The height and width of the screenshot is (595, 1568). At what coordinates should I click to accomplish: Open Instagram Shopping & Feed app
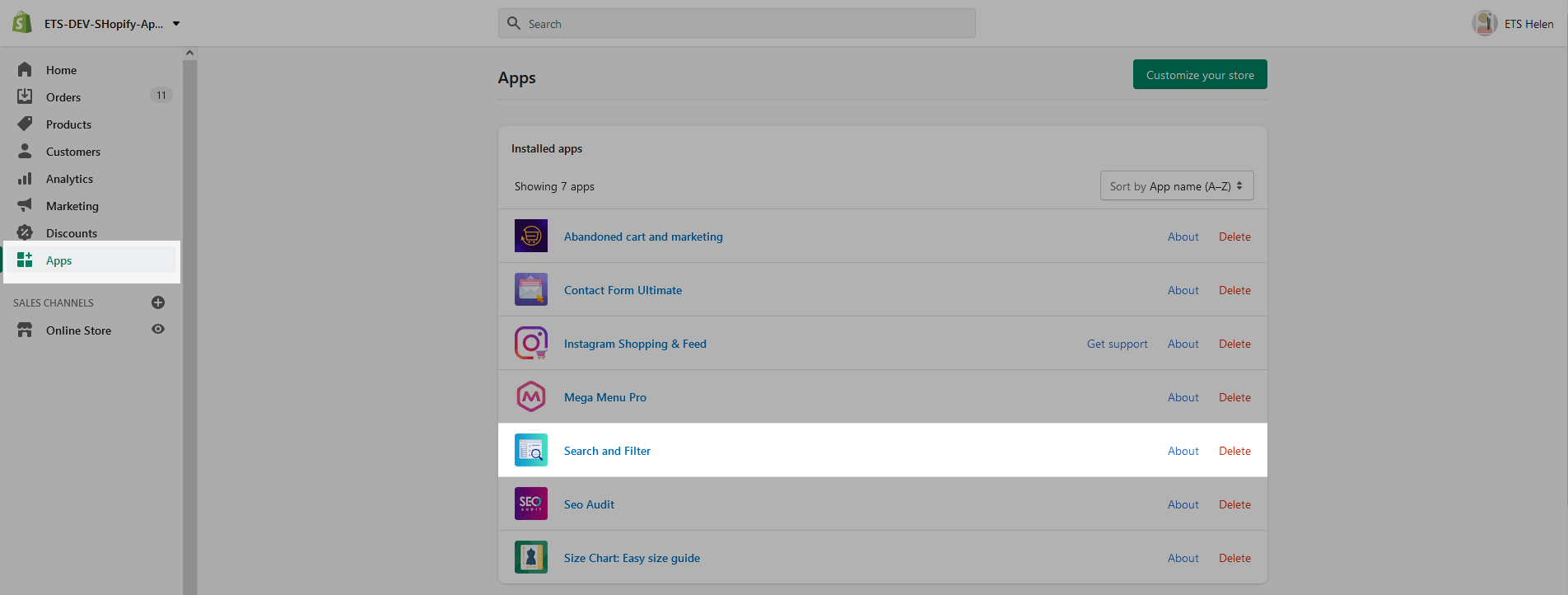[x=635, y=344]
